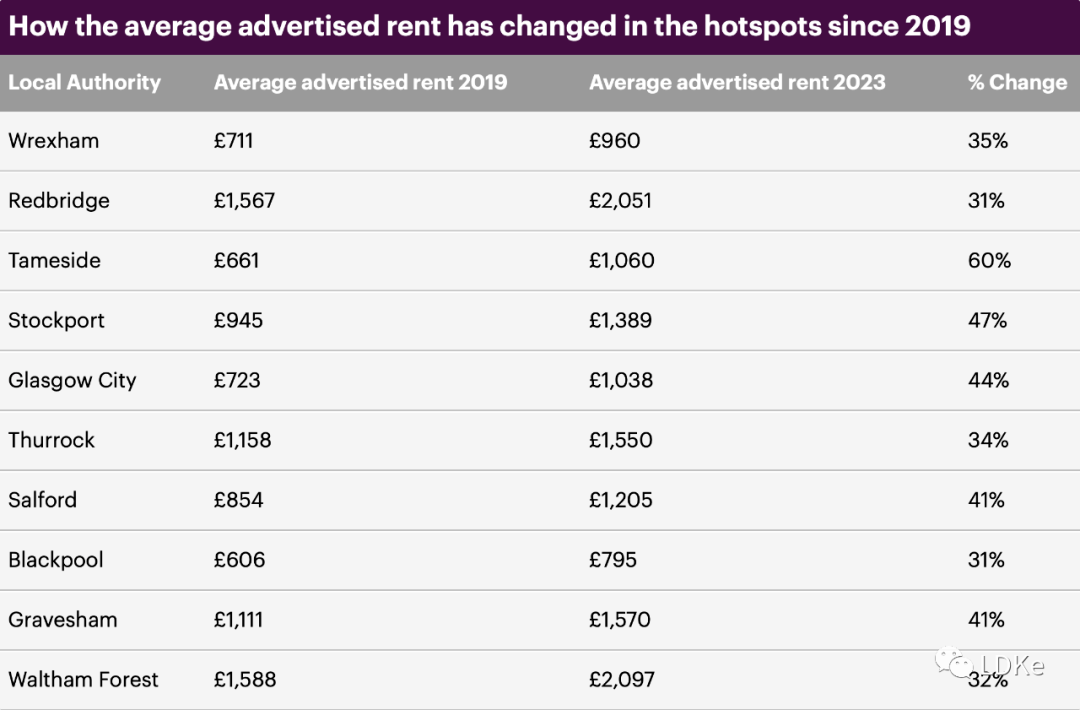Click the table title about hotspots since 2019
Viewport: 1080px width, 710px height.
489,26
